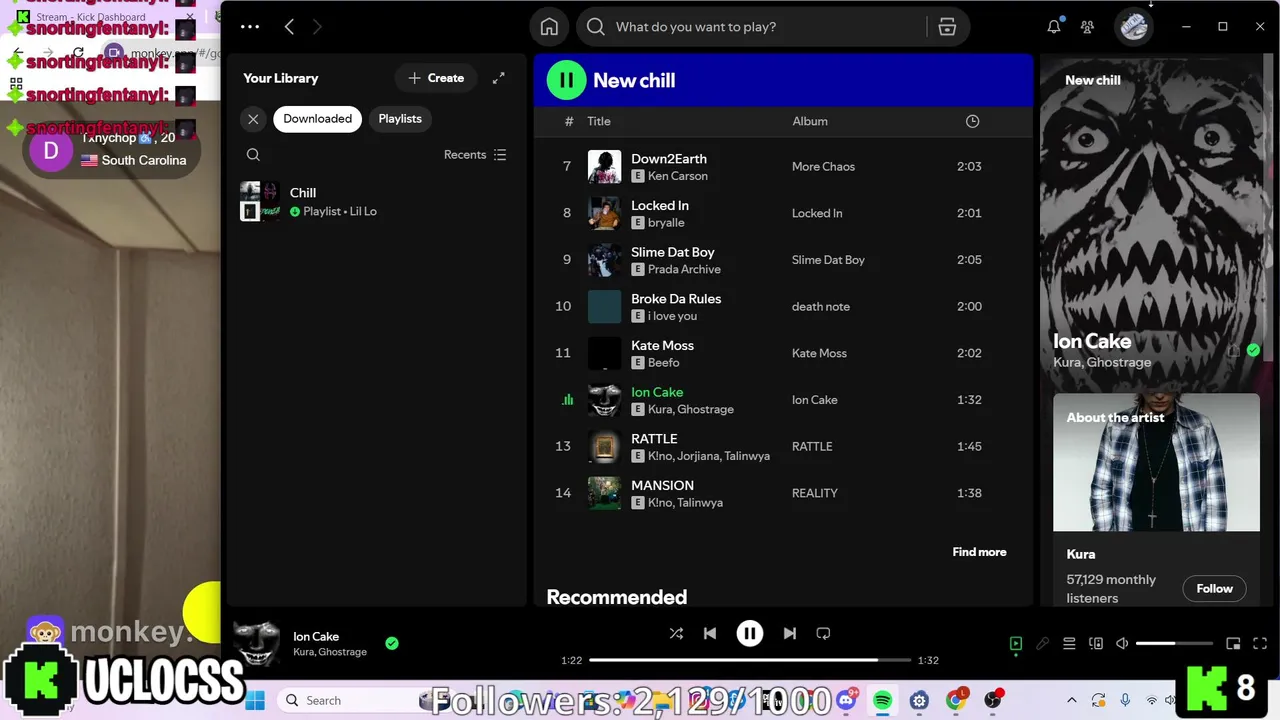Click the magnifier icon in the search bar
The image size is (1280, 720).
tap(596, 27)
